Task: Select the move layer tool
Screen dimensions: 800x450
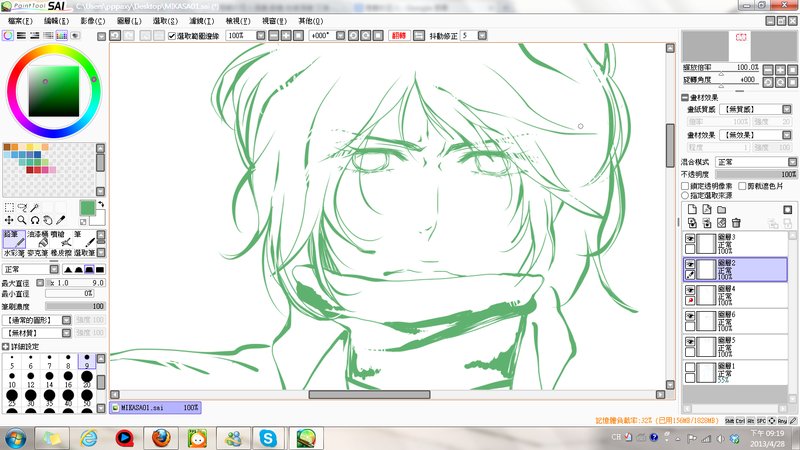Action: pos(9,220)
